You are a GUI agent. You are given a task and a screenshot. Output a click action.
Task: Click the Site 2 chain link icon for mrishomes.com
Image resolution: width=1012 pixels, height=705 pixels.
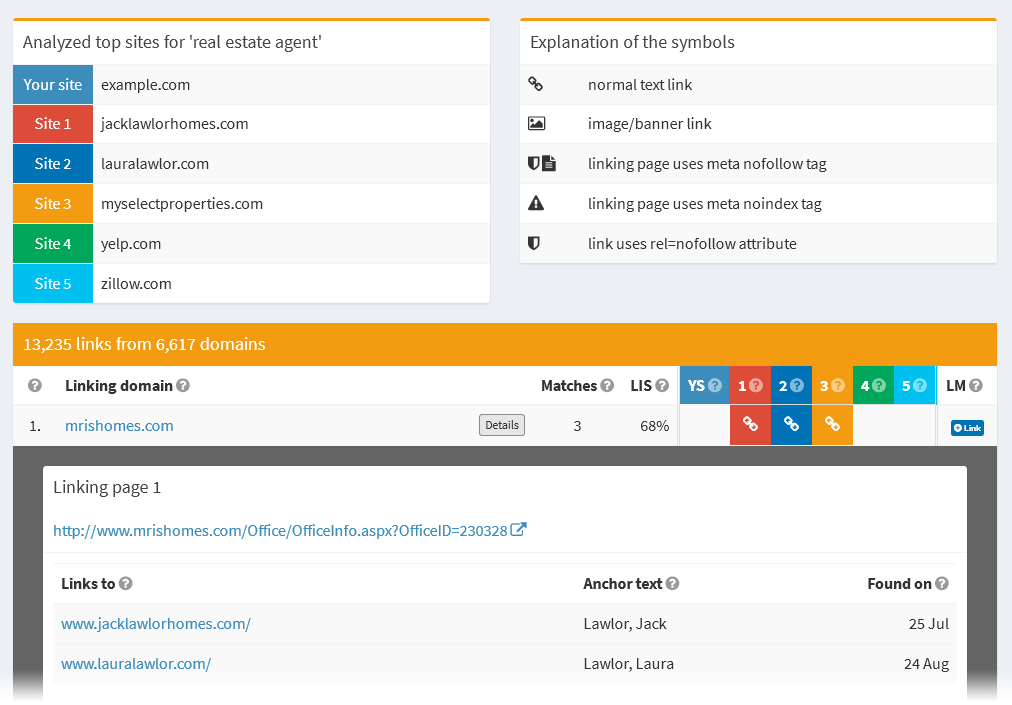click(791, 425)
